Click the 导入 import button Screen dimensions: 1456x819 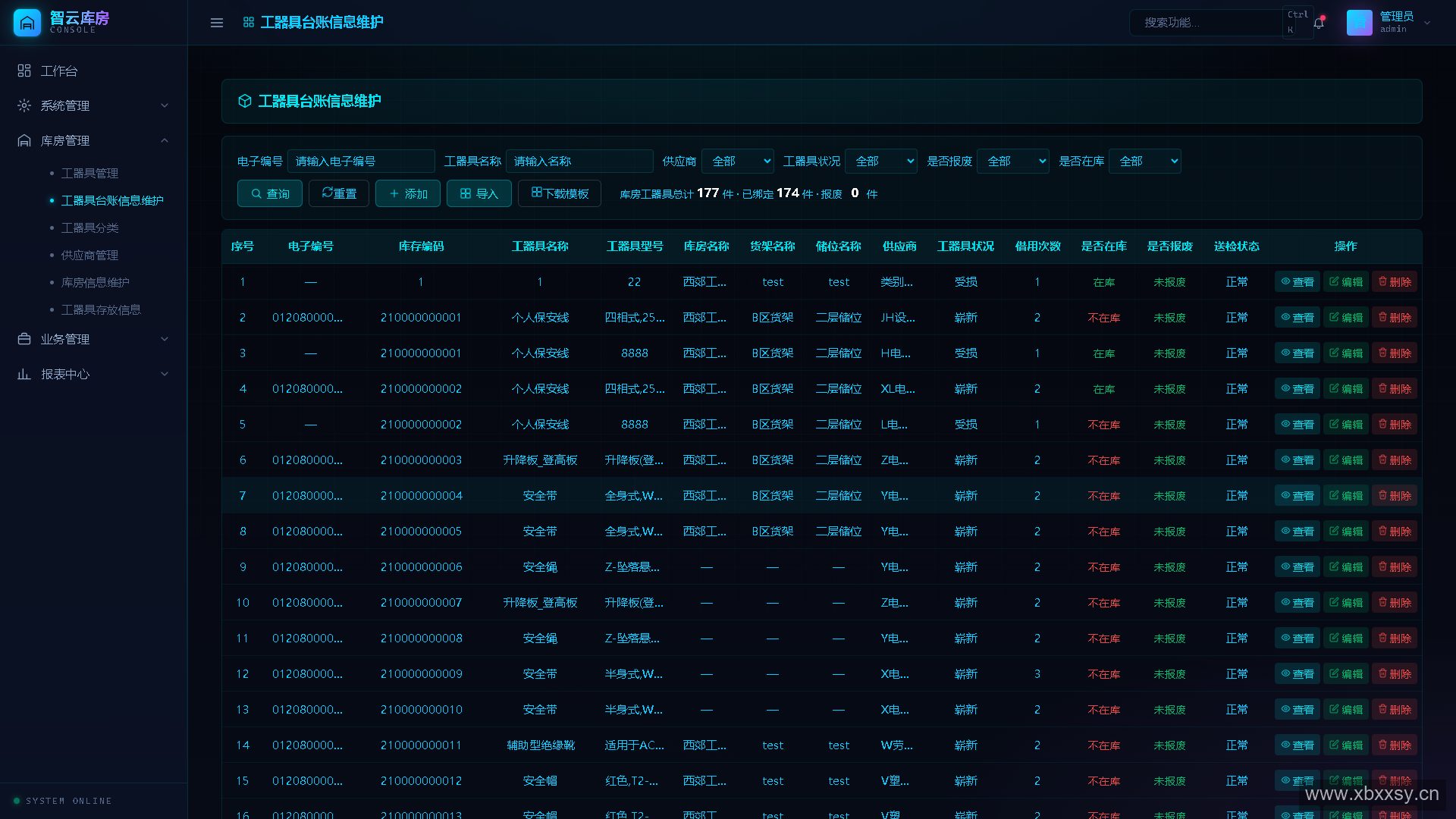coord(479,194)
